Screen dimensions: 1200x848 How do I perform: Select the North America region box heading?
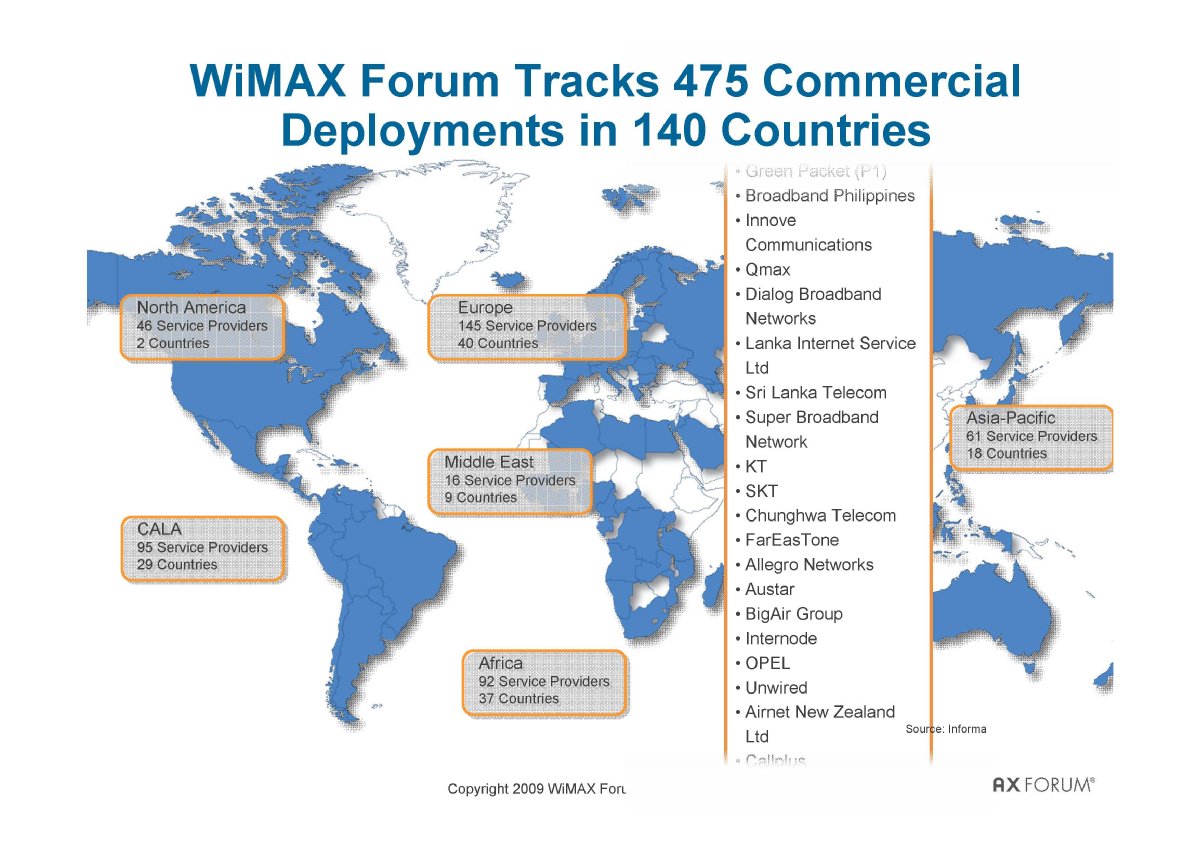[191, 307]
